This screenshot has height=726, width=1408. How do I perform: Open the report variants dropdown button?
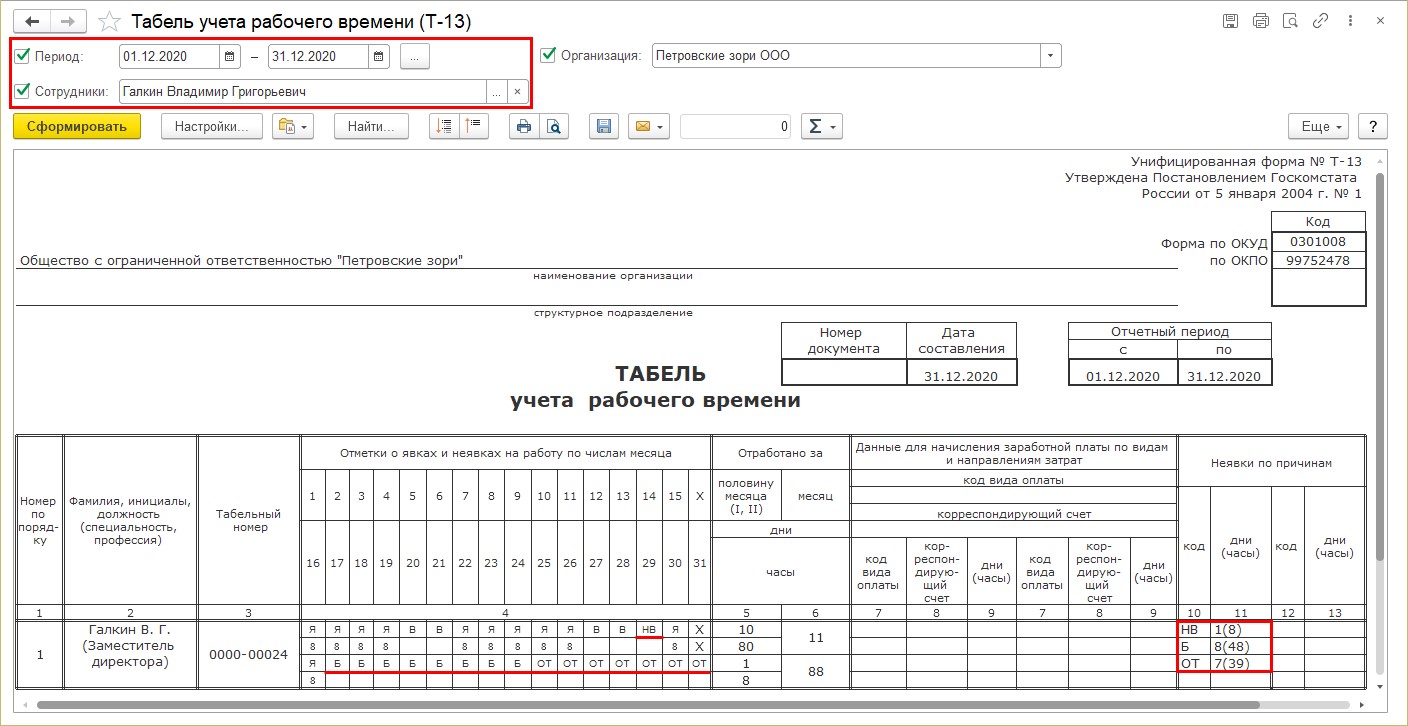(x=293, y=126)
